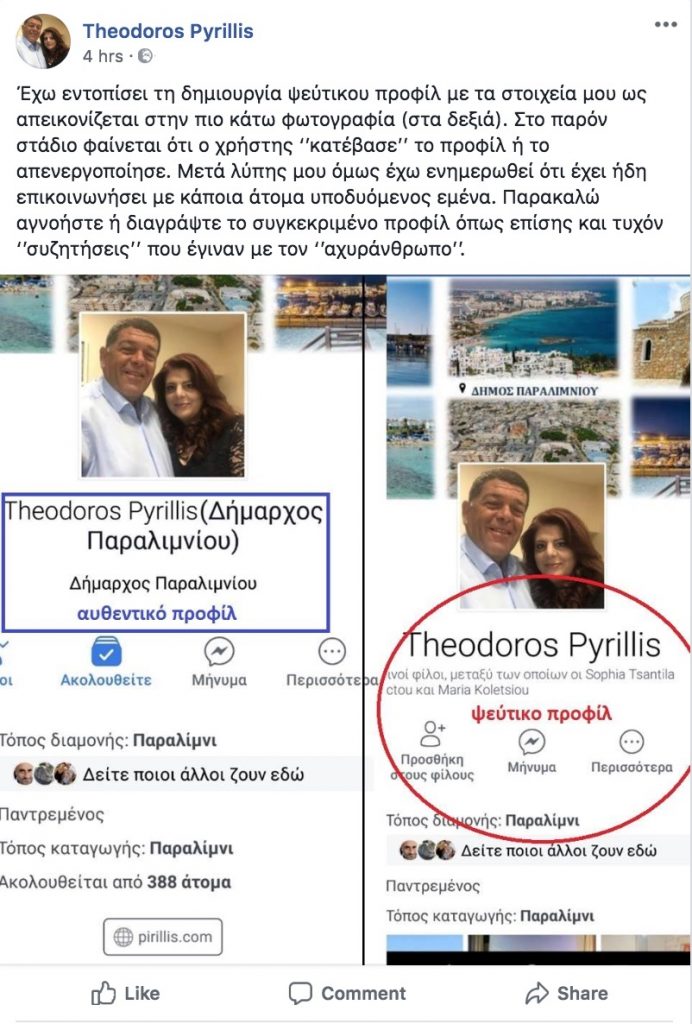
Task: Click the fake profile's photo
Action: [532, 536]
